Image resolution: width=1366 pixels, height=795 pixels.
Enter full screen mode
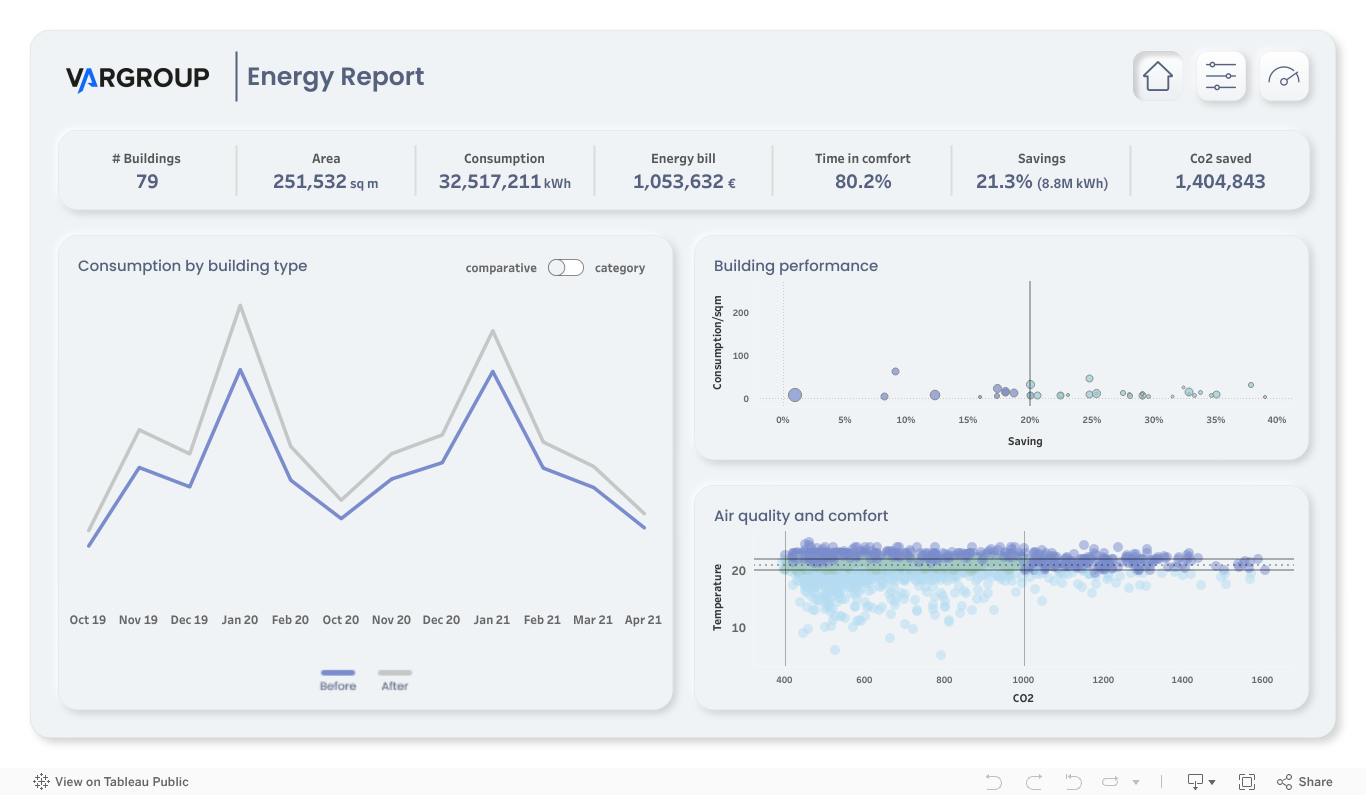click(x=1247, y=782)
